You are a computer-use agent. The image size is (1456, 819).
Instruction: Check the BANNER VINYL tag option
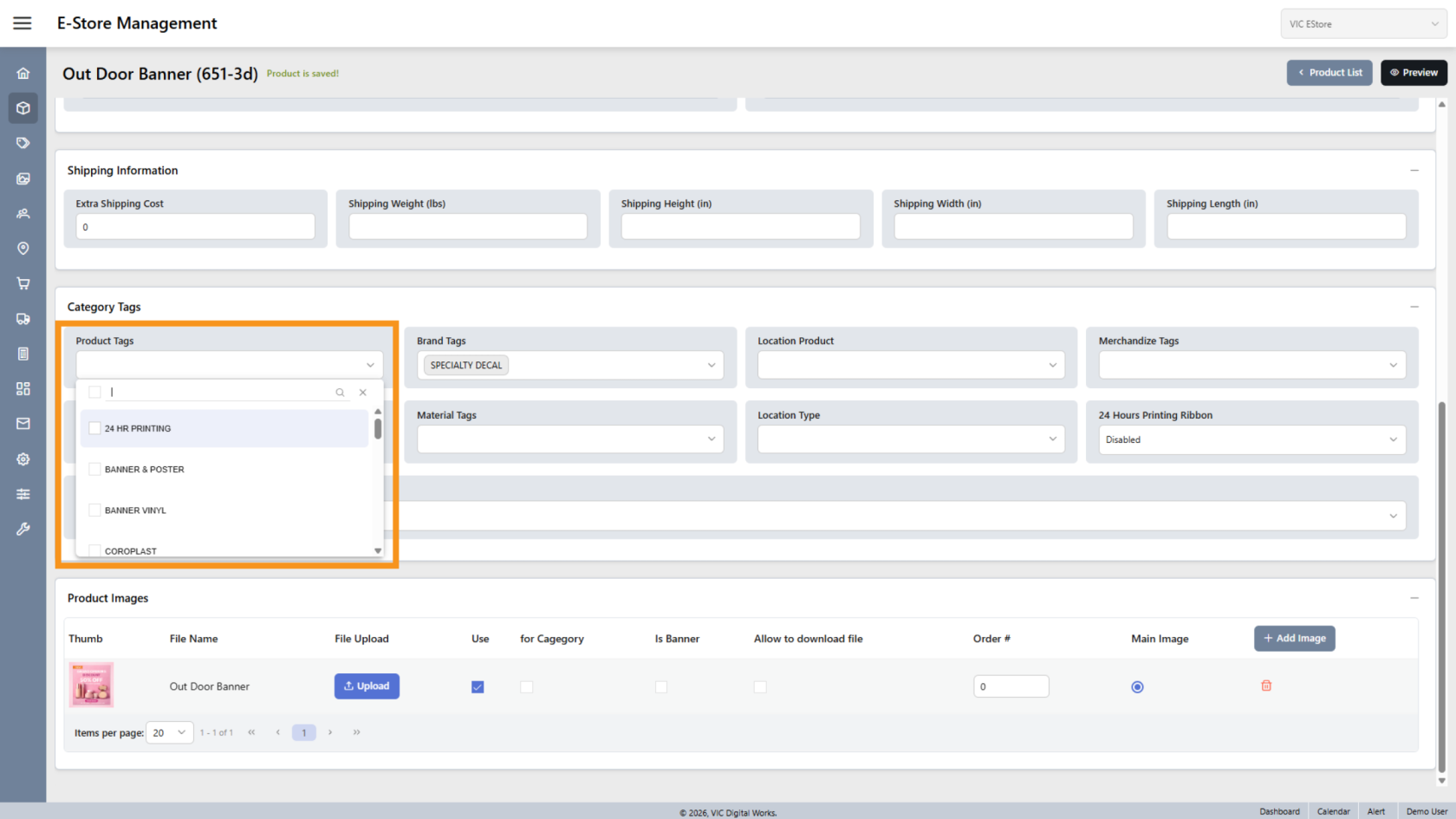tap(95, 510)
